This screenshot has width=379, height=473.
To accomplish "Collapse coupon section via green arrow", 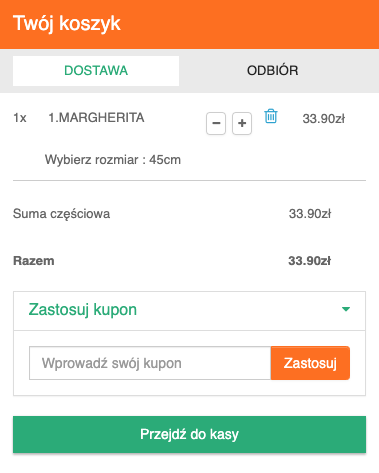I will 346,309.
